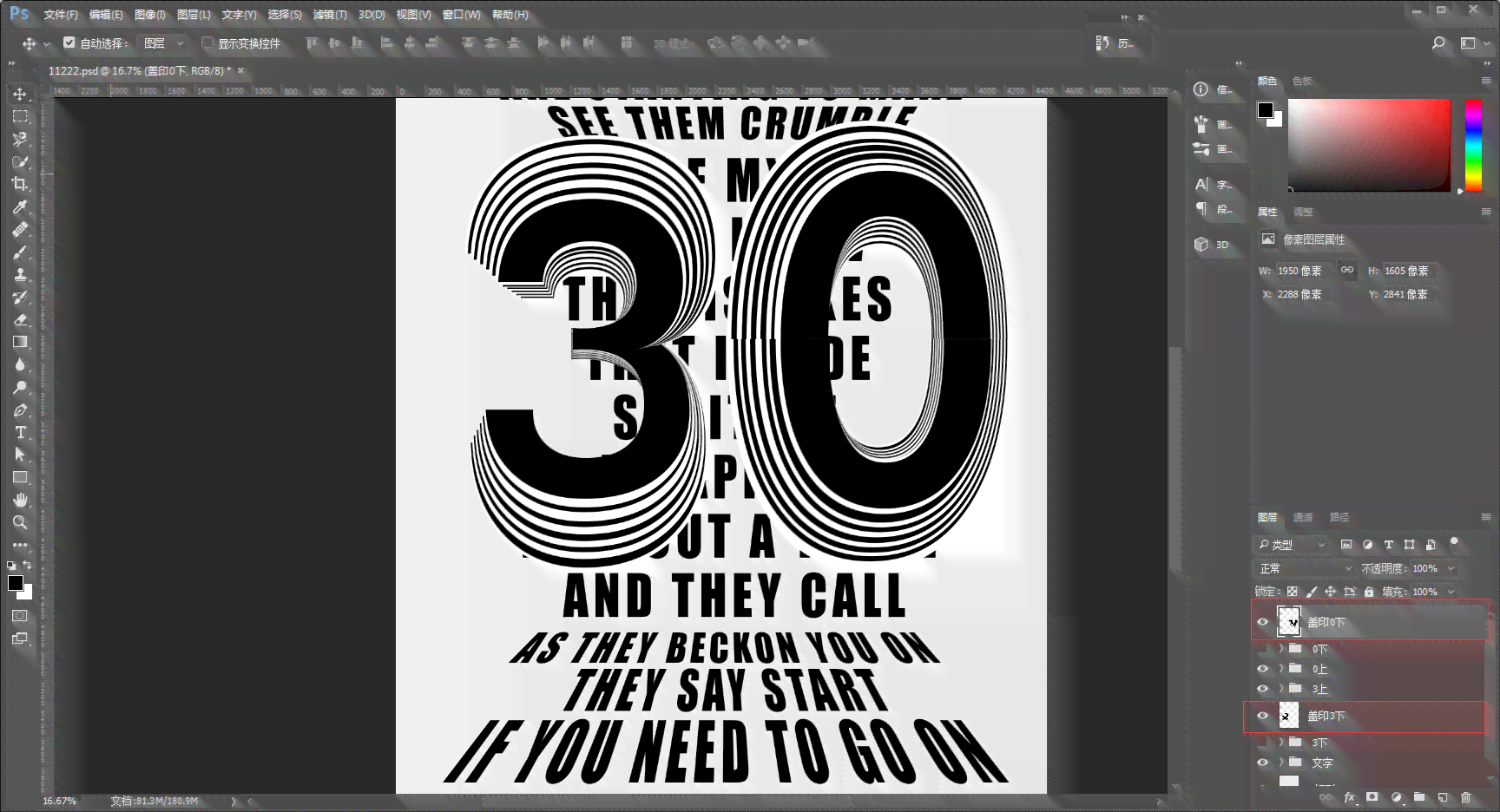Select the Hand tool

coord(20,500)
